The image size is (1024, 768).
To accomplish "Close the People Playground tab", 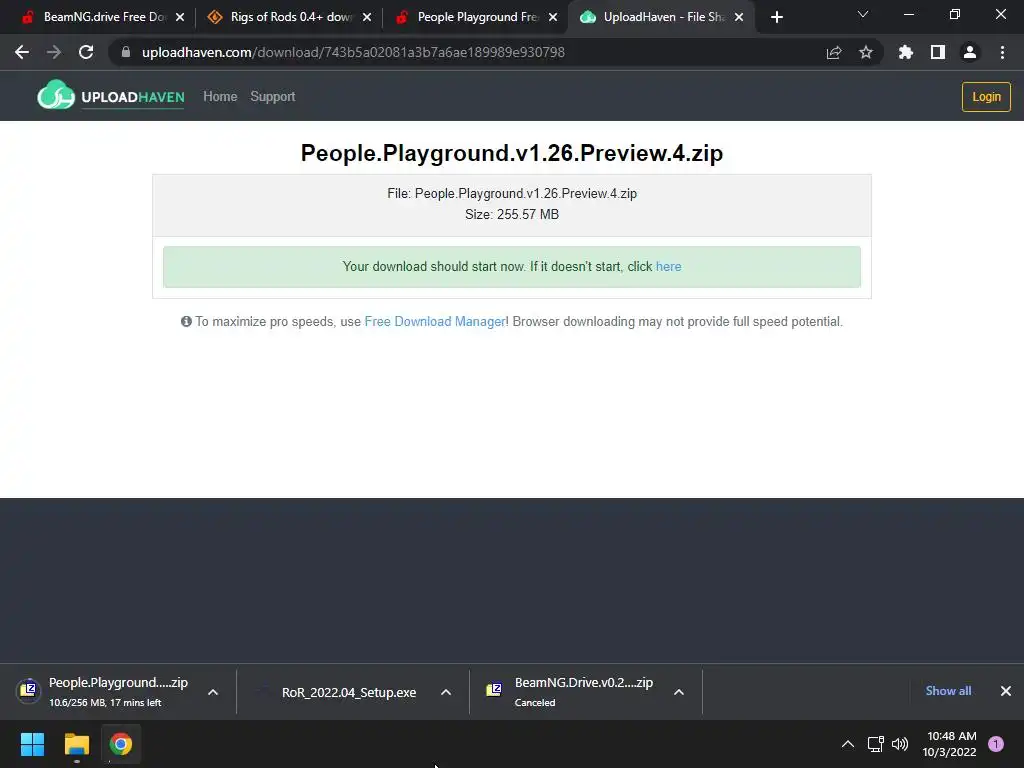I will [553, 17].
